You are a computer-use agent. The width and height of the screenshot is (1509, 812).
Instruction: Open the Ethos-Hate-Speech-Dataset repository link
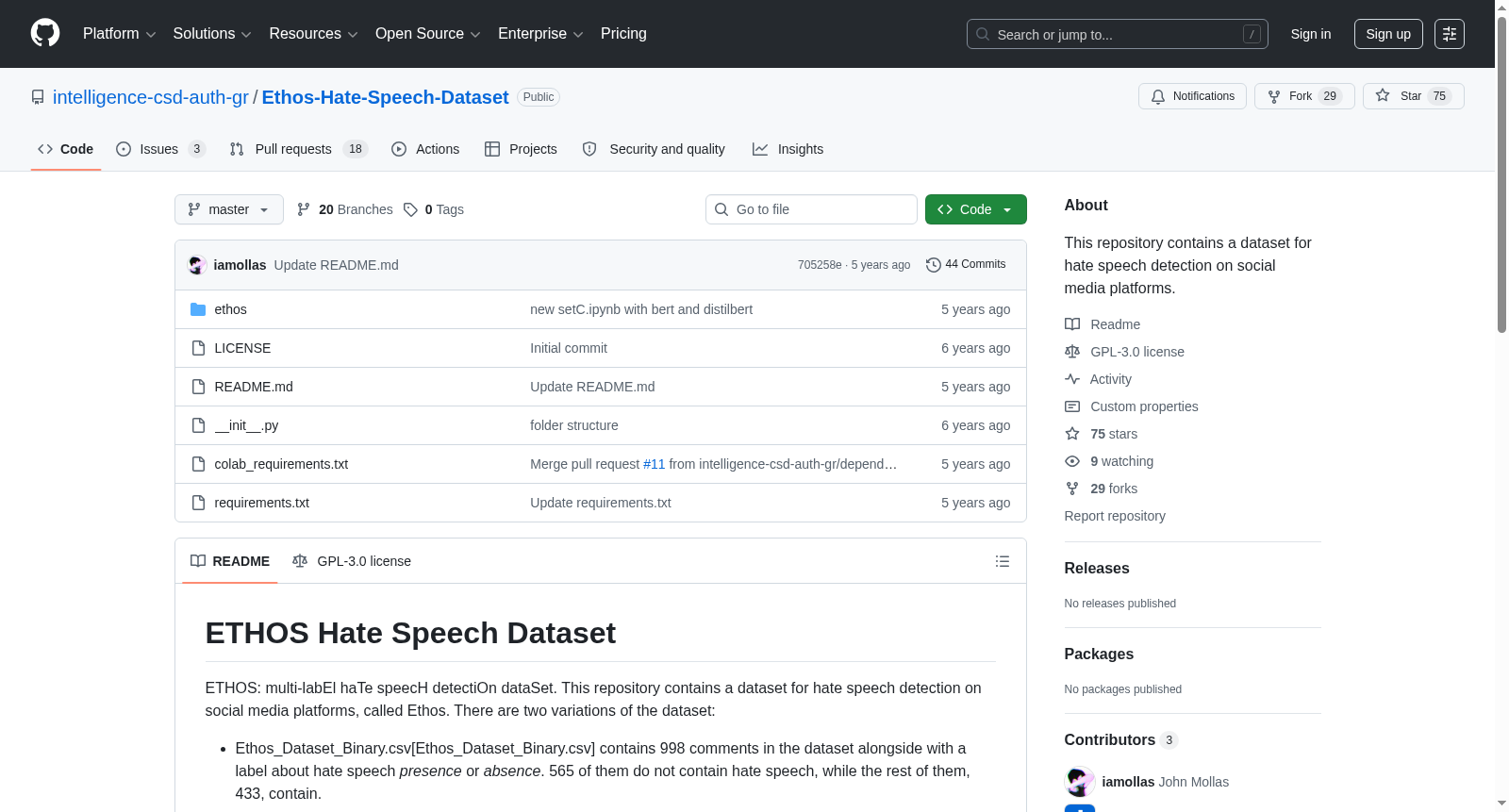click(385, 97)
